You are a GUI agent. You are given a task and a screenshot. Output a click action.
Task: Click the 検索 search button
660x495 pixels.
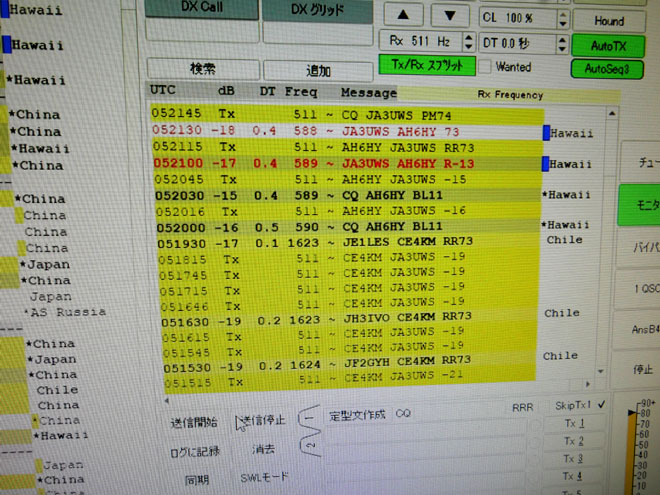tap(201, 69)
